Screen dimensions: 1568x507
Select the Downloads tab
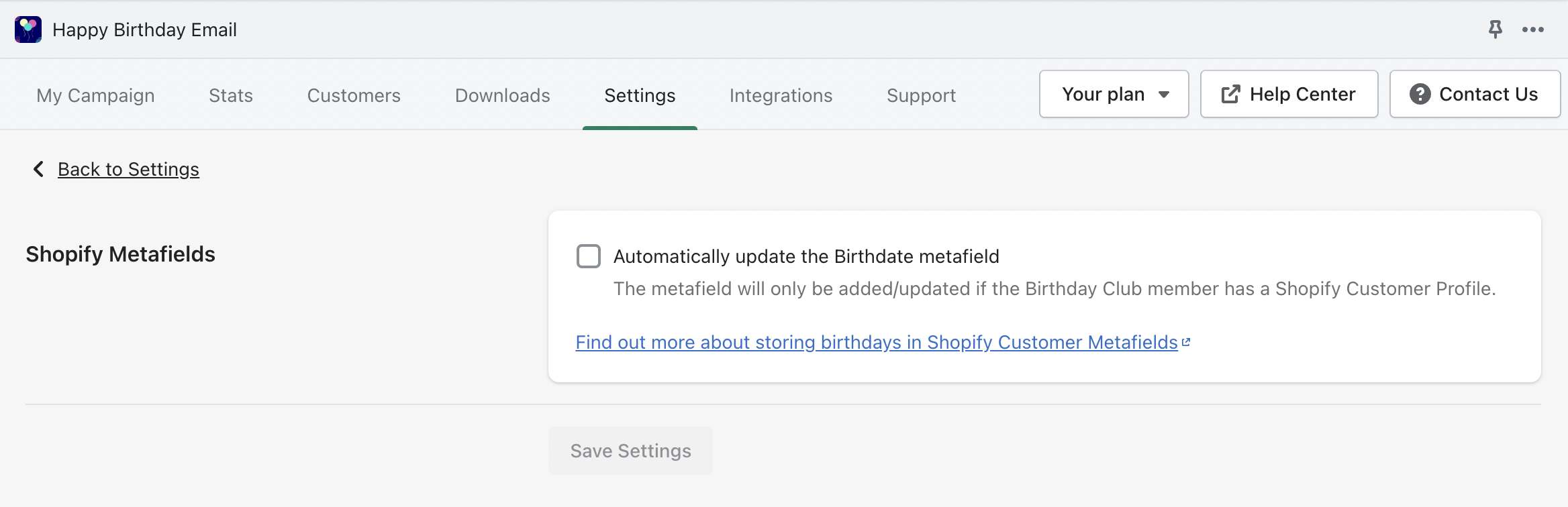click(x=502, y=95)
